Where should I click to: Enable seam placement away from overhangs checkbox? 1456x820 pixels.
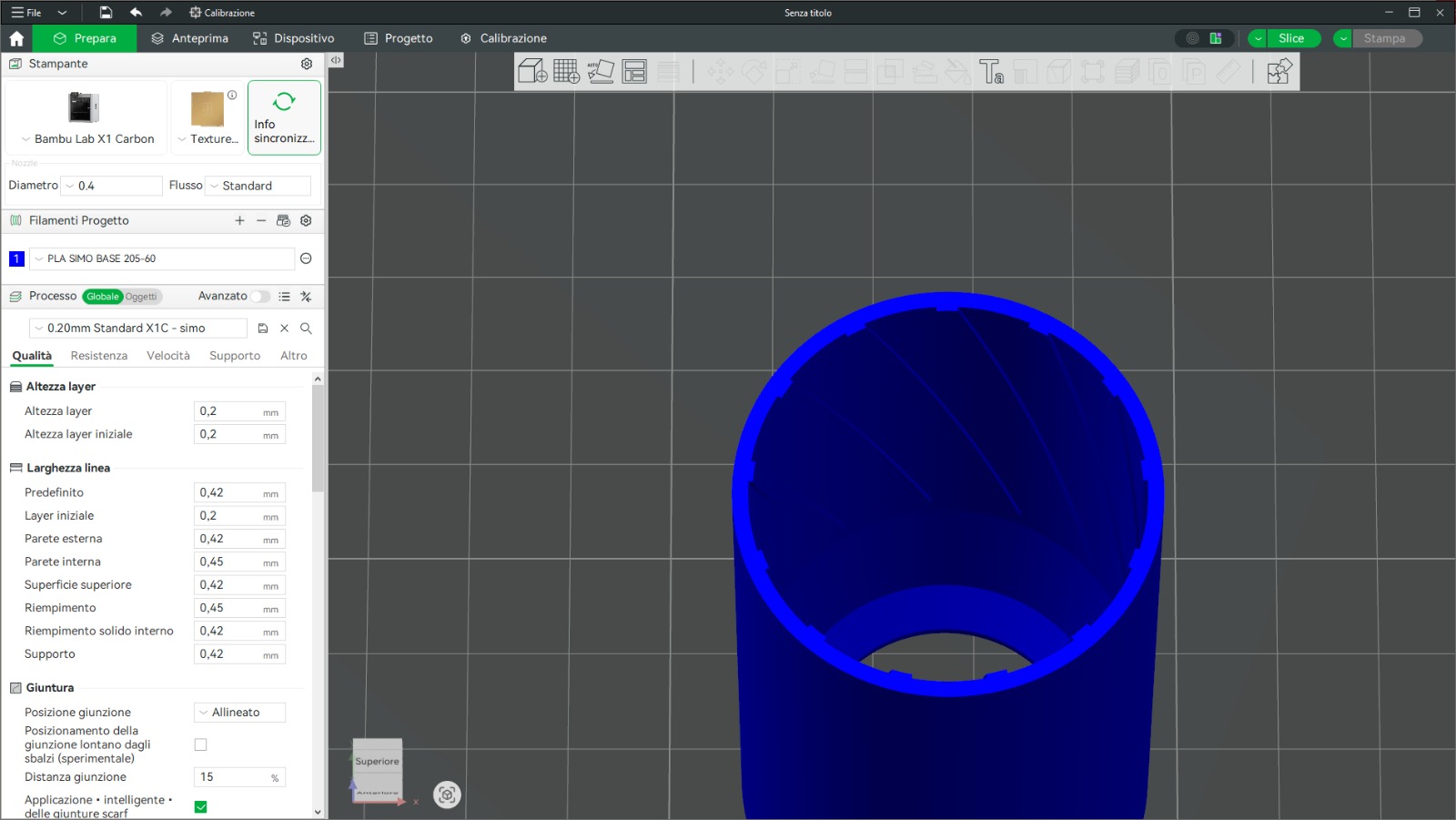click(201, 744)
